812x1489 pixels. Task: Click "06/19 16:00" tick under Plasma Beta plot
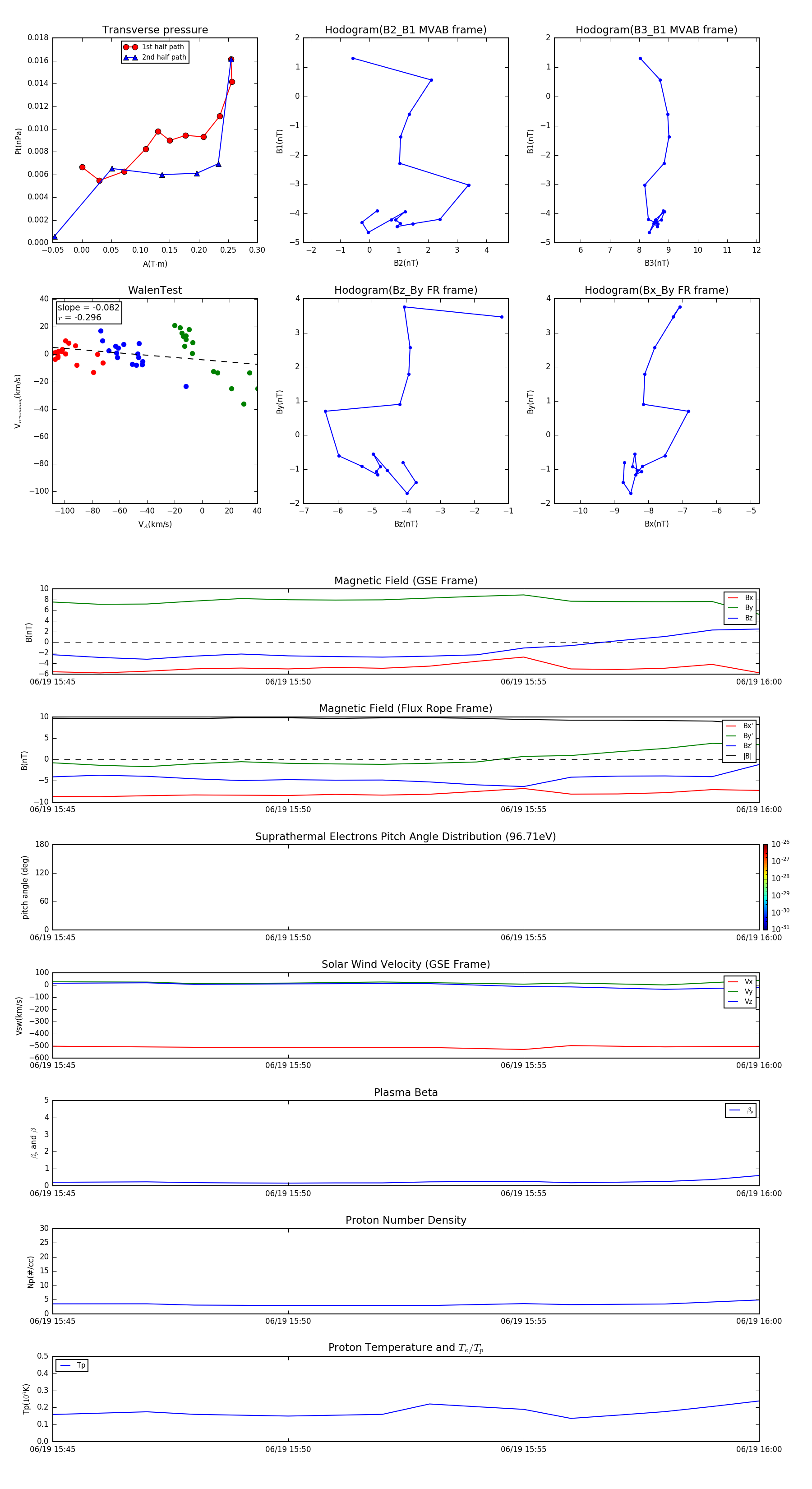point(759,1193)
